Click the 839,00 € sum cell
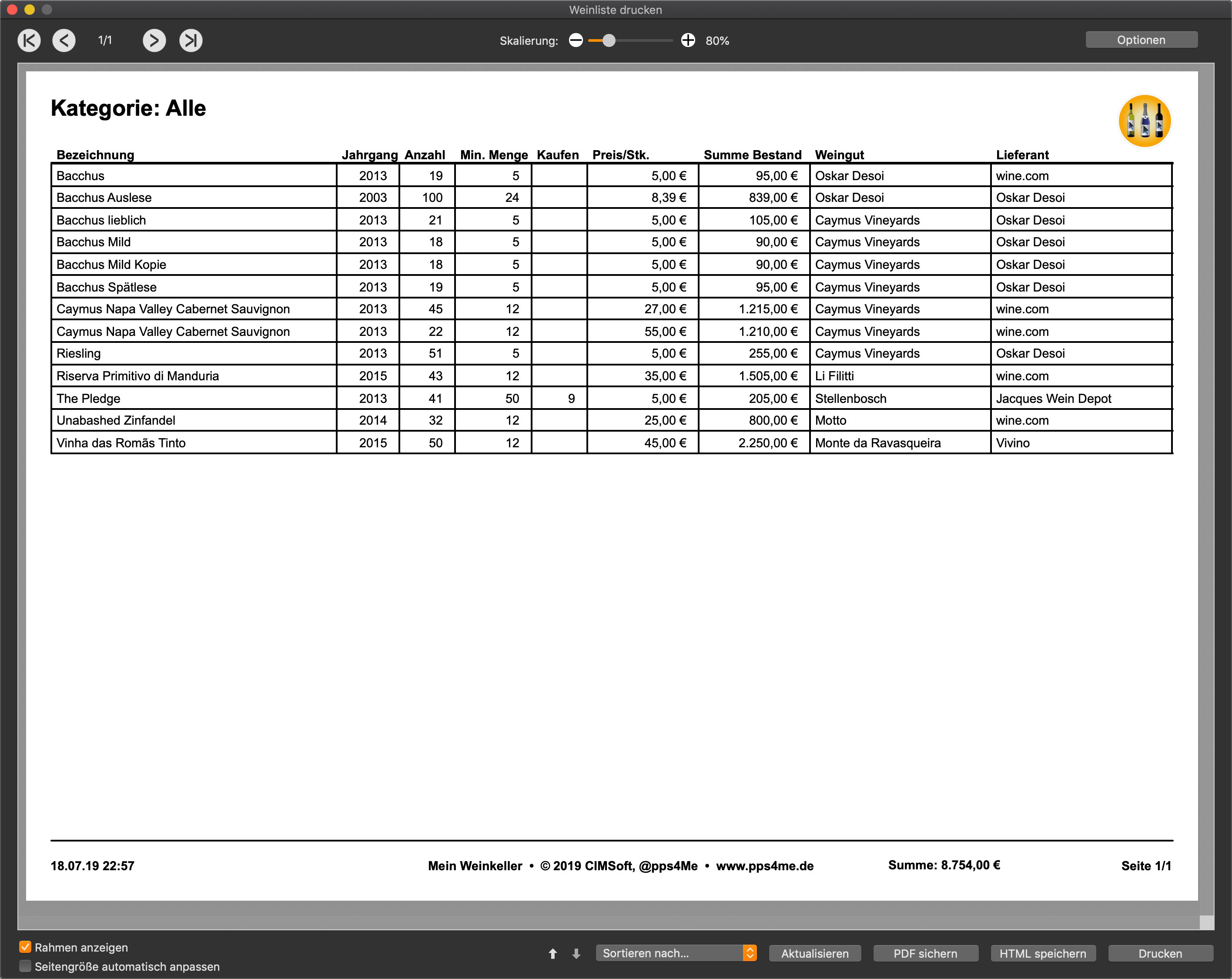Screen dimensions: 1232x979 point(773,198)
